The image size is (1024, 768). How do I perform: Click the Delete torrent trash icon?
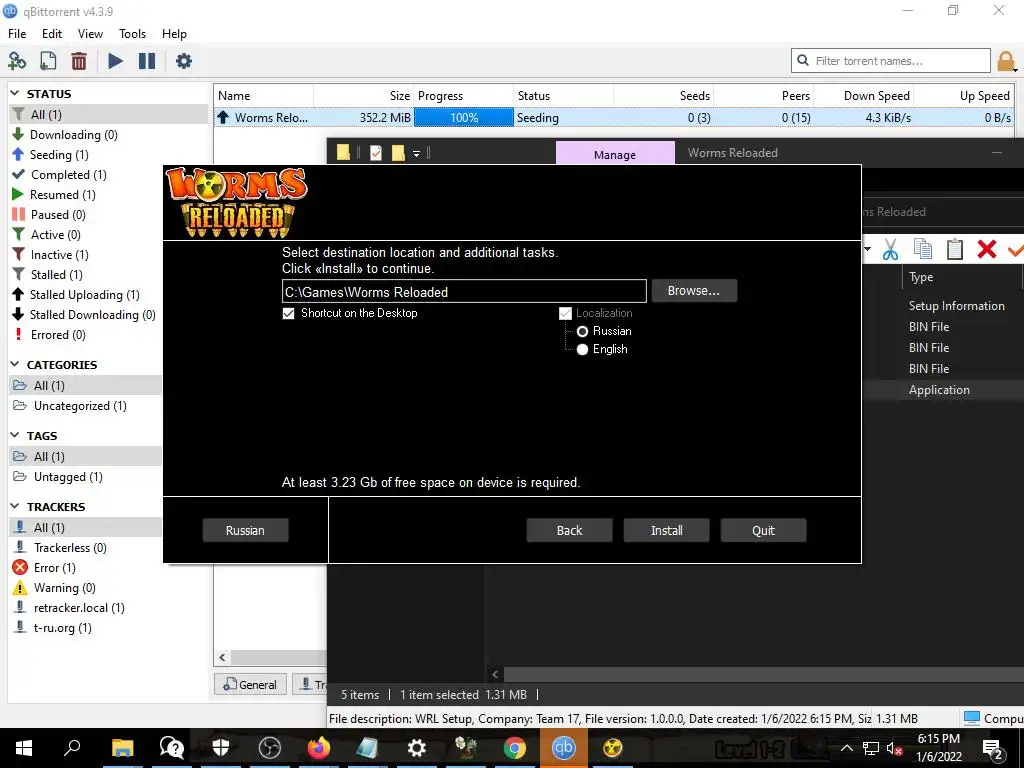(79, 61)
